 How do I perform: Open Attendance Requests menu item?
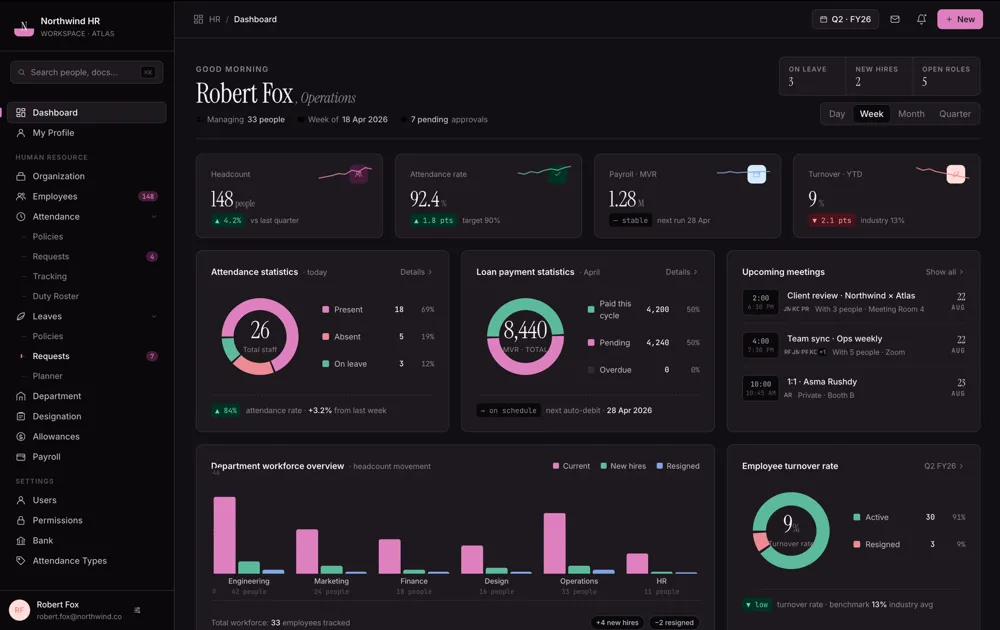coord(51,256)
